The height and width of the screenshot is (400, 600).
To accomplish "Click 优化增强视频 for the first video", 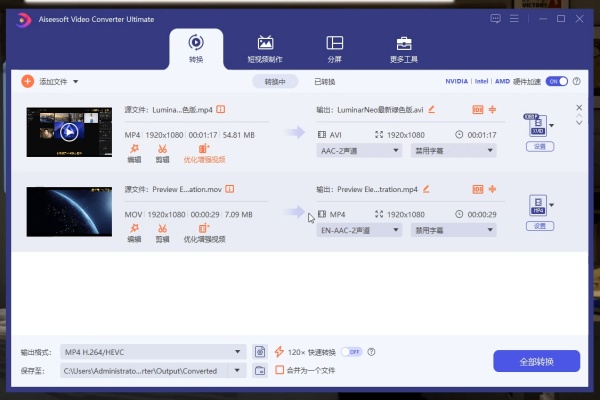I will point(205,151).
